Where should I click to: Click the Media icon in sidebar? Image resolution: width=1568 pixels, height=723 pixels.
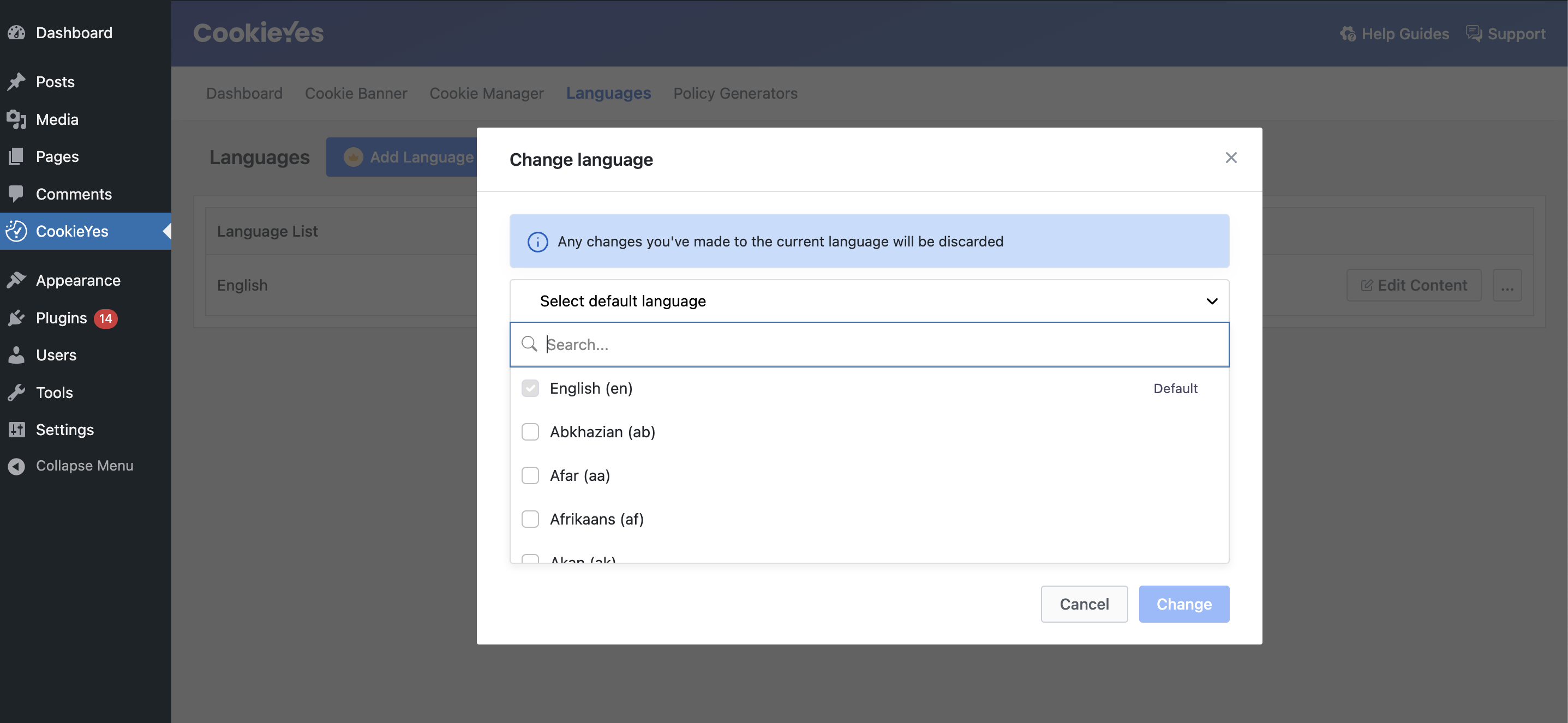(16, 119)
